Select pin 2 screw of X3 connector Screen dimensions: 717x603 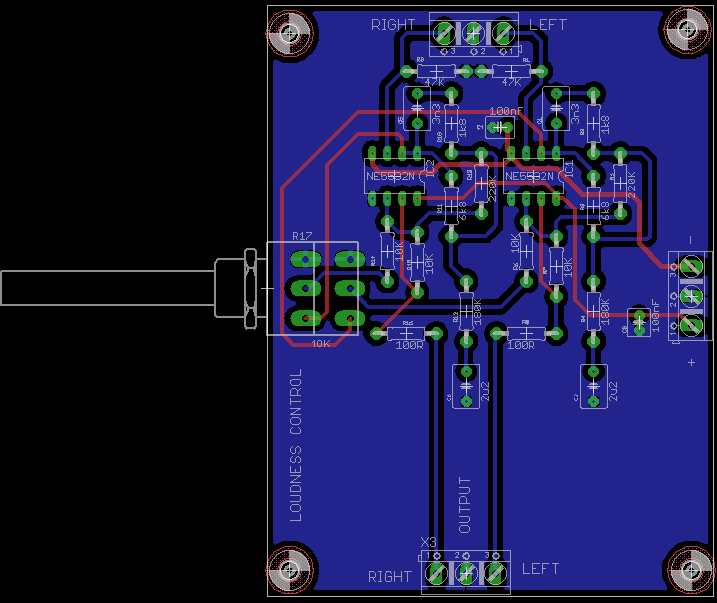(x=466, y=573)
